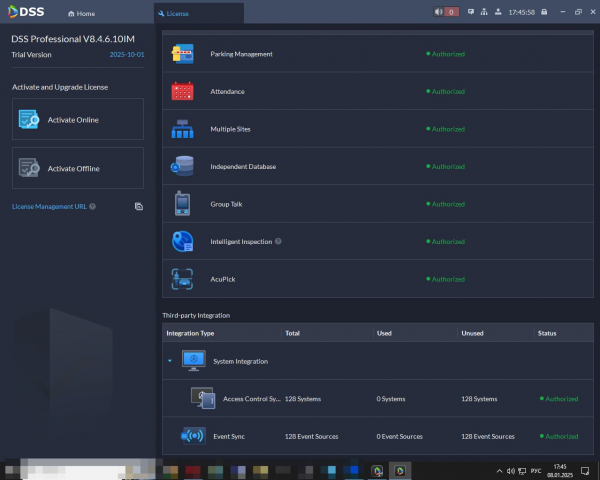Click the 0 Event Sources used value
Viewport: 600px width, 480px height.
coord(399,437)
